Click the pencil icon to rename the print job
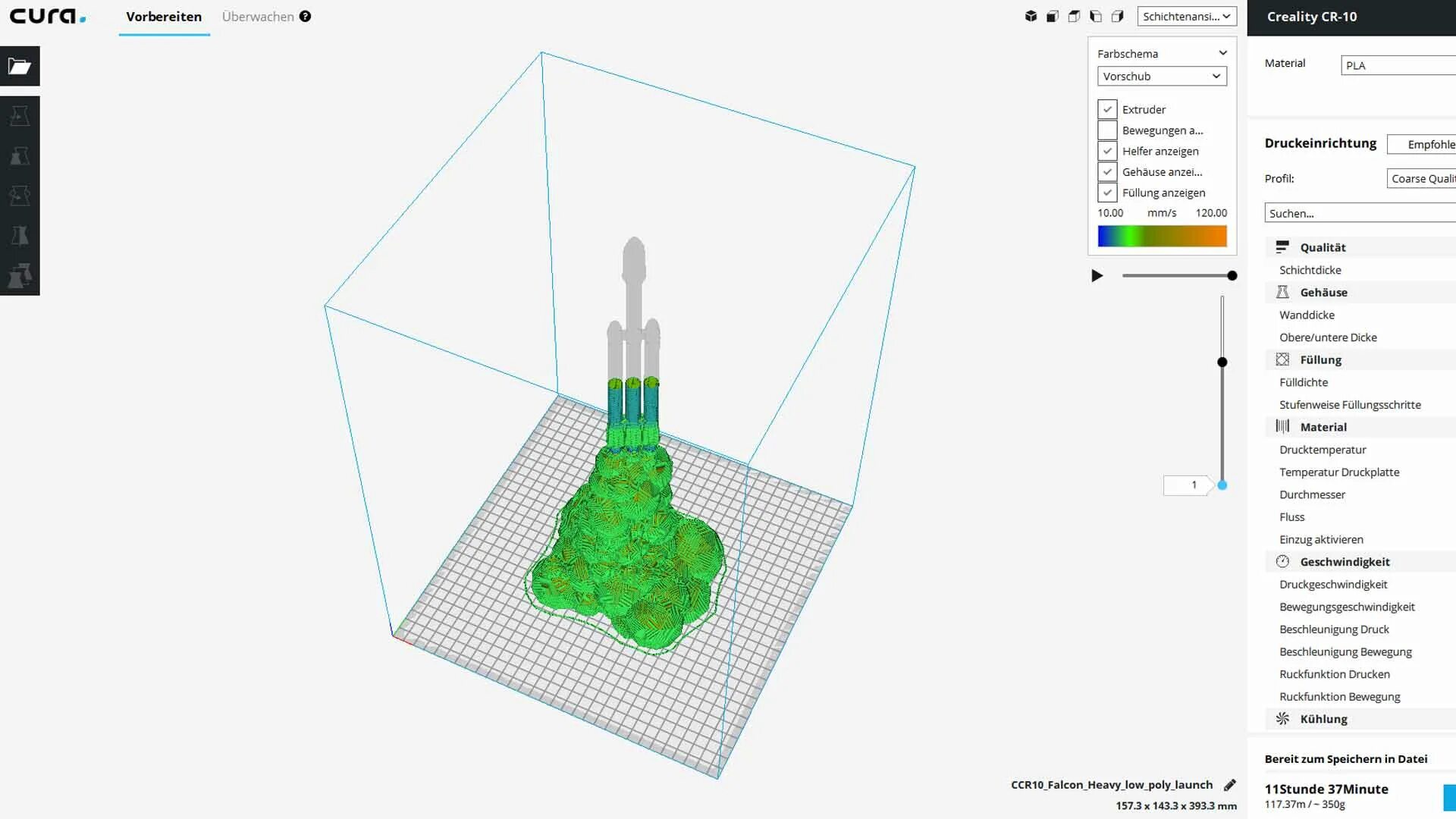 pos(1230,785)
